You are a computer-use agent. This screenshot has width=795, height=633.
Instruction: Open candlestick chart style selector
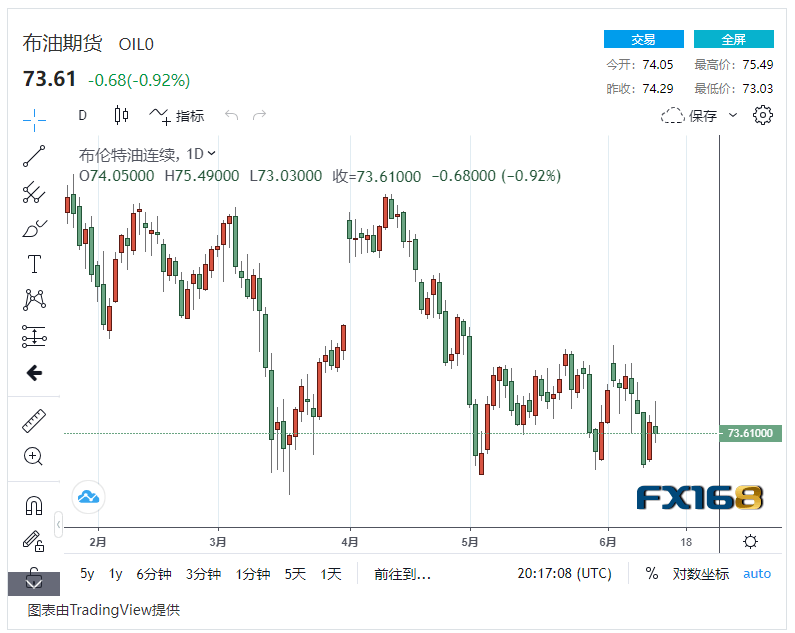point(121,115)
